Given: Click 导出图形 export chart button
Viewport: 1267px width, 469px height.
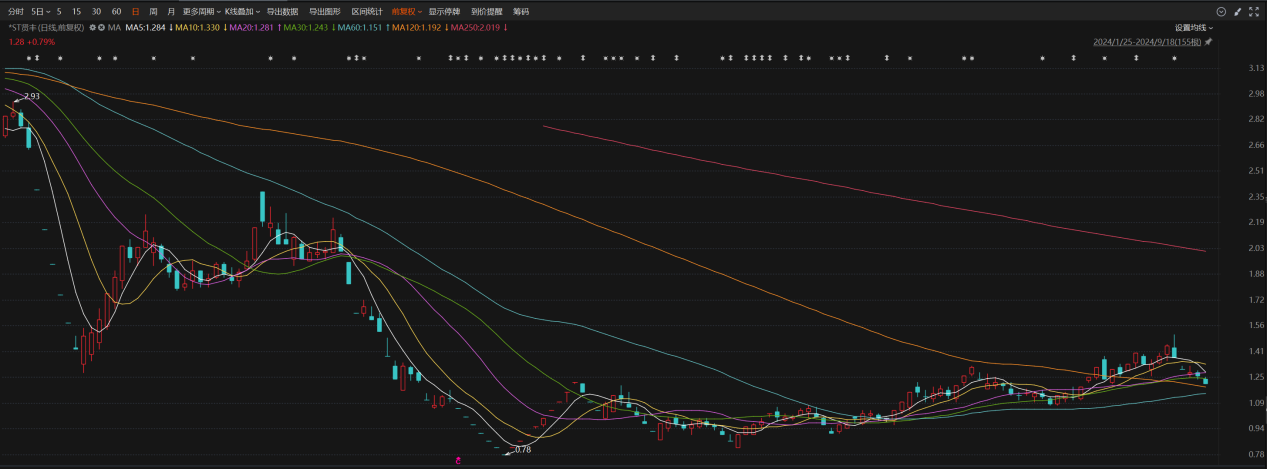Looking at the screenshot, I should [325, 12].
